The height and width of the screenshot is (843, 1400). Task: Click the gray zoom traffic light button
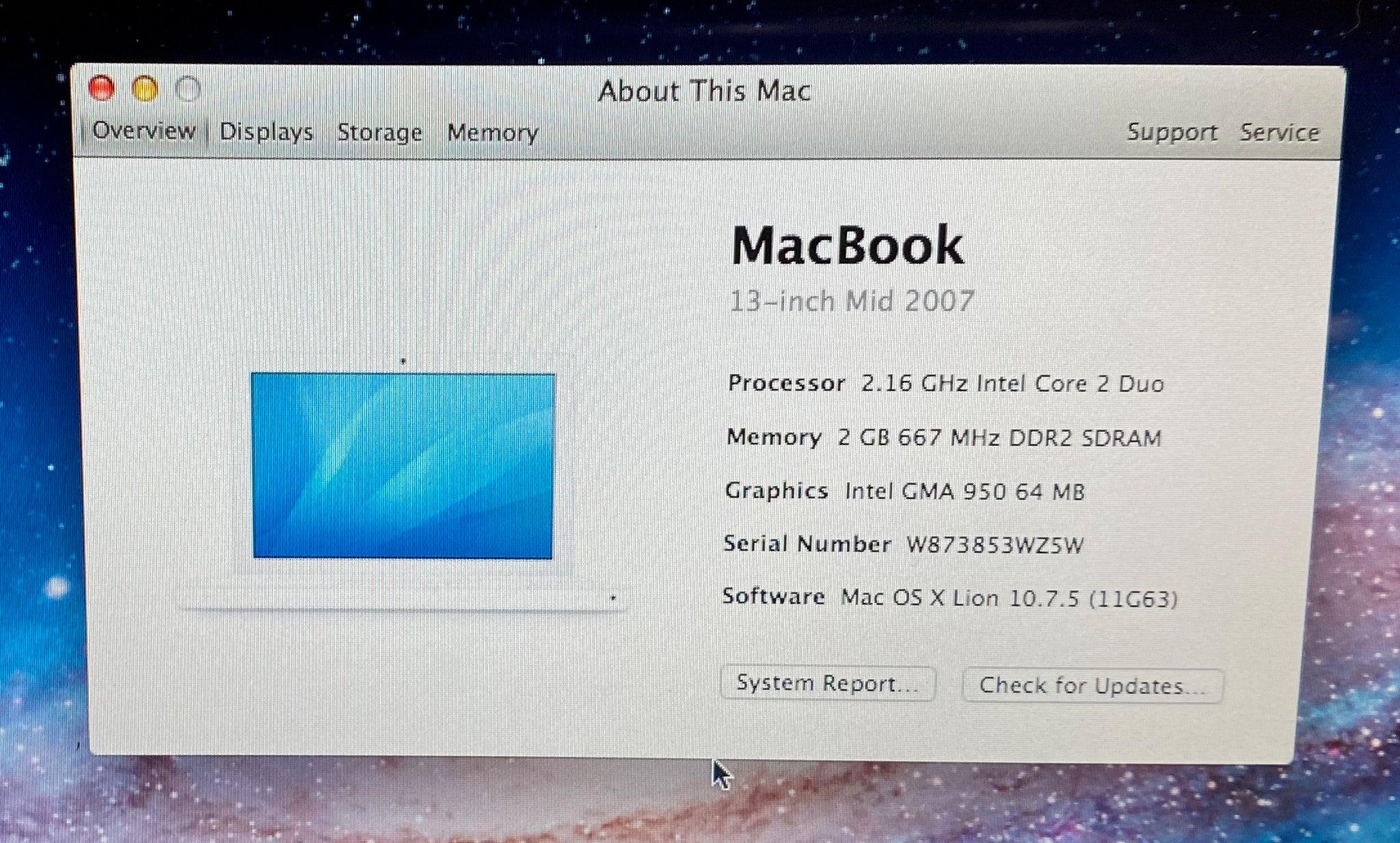pyautogui.click(x=185, y=89)
